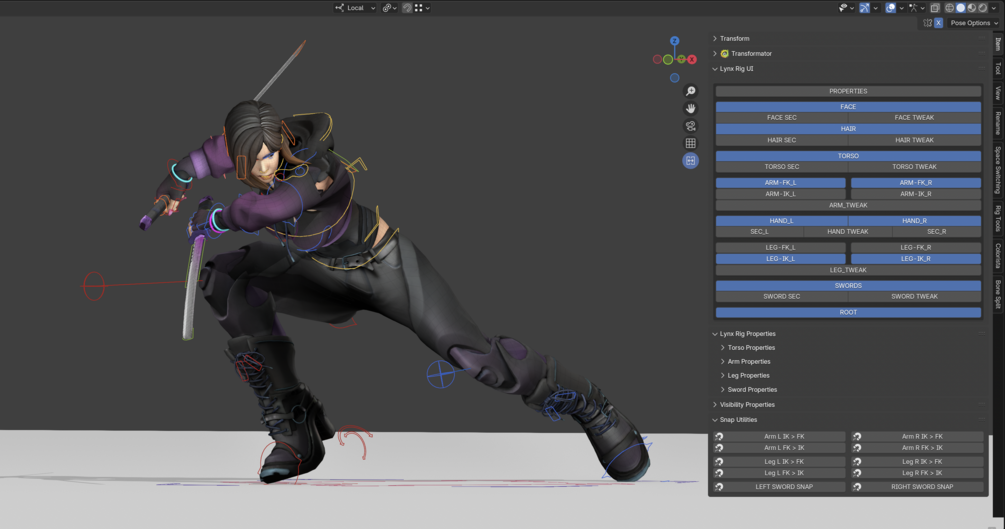Switch to material preview shading
The width and height of the screenshot is (1005, 529).
pos(972,8)
